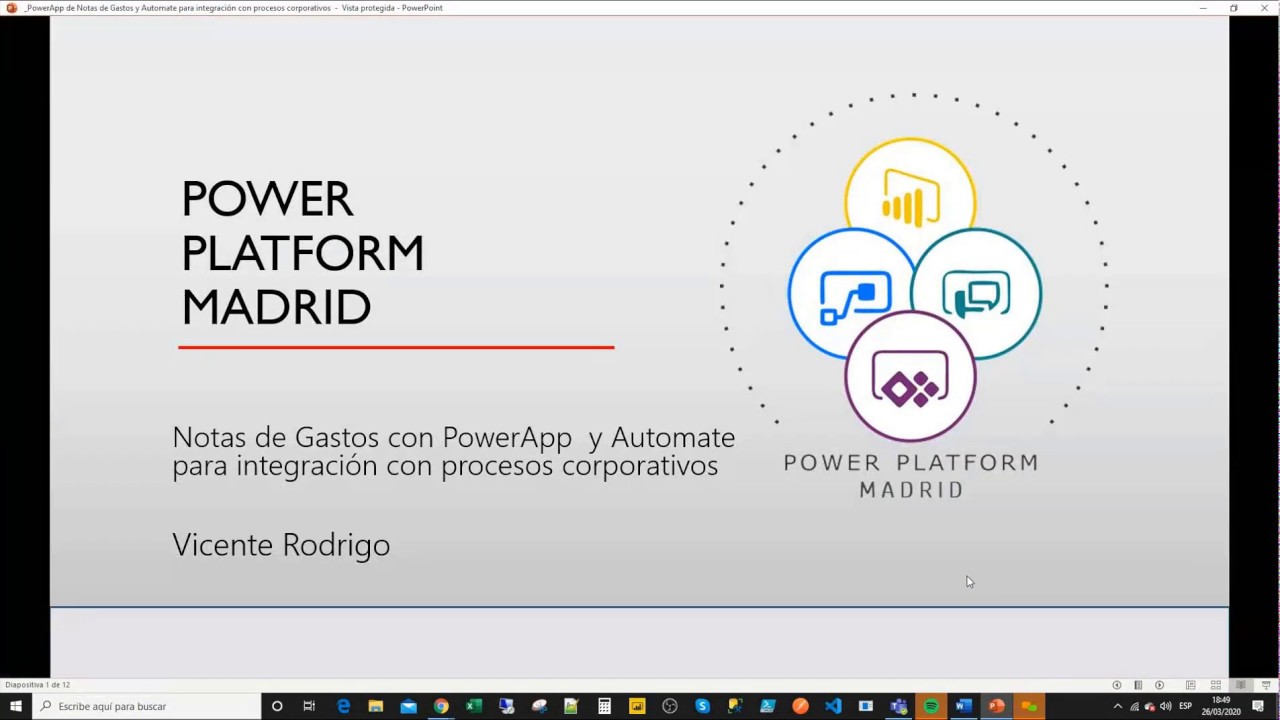This screenshot has width=1280, height=720.
Task: Start the Slide Show from the status bar
Action: tap(1265, 685)
